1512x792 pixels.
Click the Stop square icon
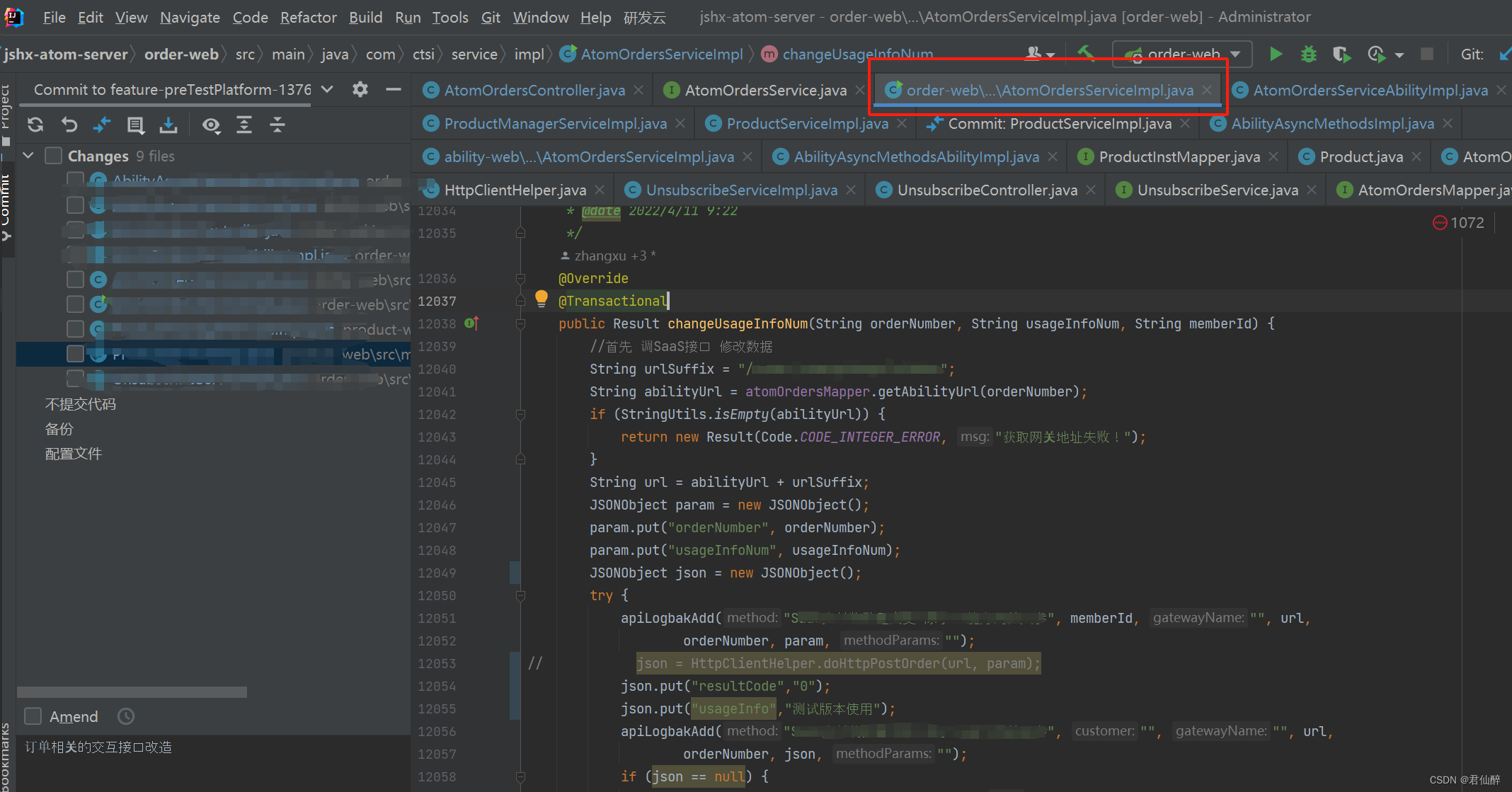[x=1427, y=54]
